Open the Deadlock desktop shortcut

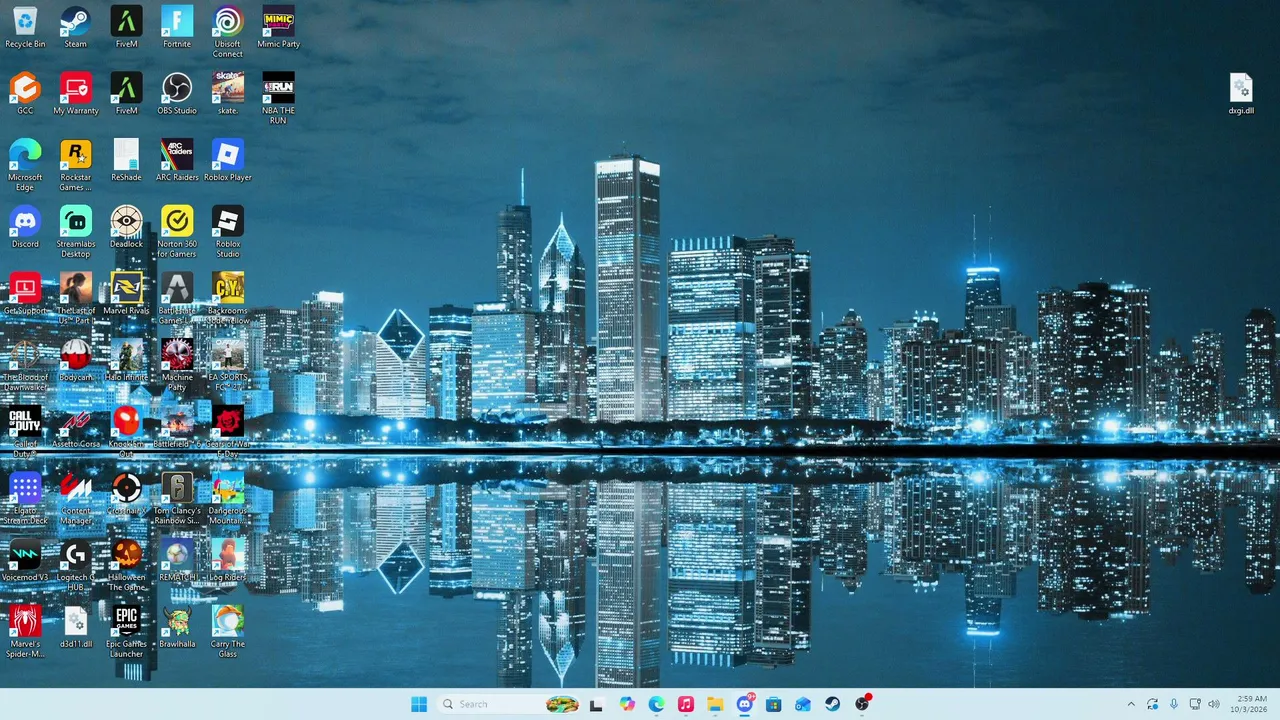coord(126,228)
